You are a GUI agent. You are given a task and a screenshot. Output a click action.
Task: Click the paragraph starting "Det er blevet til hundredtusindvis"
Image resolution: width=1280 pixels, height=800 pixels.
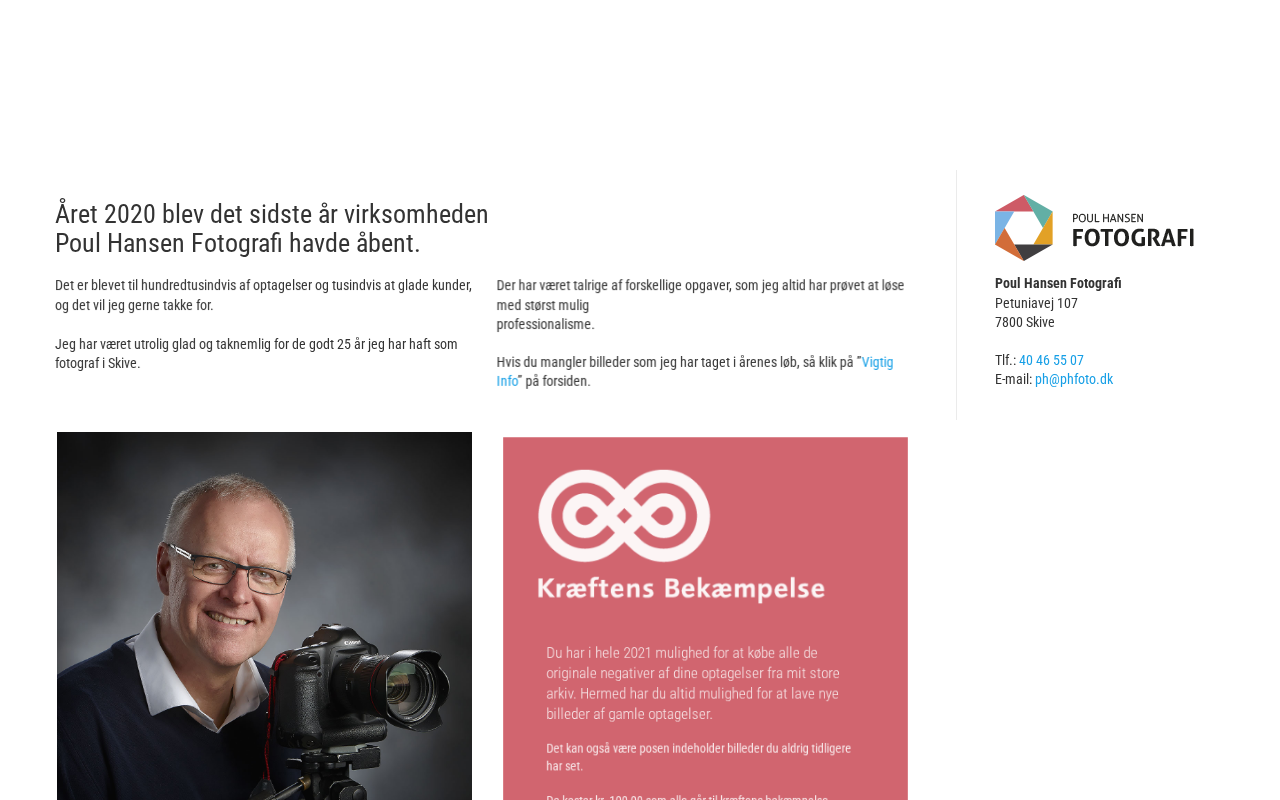point(264,295)
